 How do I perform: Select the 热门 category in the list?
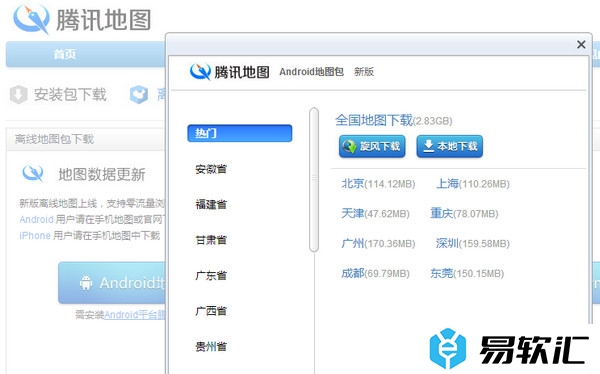[240, 133]
